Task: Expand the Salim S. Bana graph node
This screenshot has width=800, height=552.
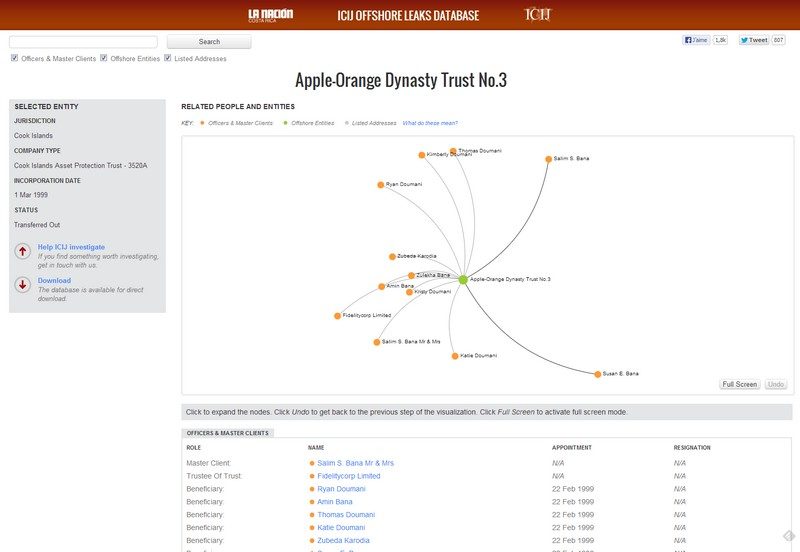Action: (548, 159)
